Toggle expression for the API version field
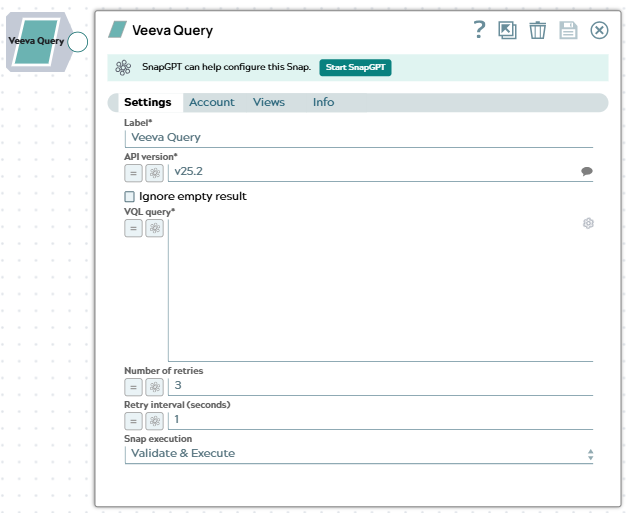The width and height of the screenshot is (630, 513). point(133,173)
